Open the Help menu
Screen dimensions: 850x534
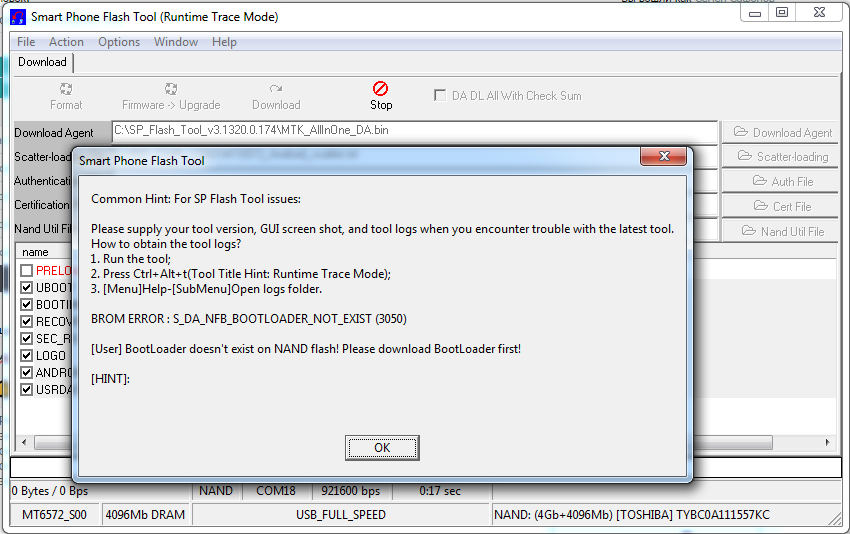tap(224, 42)
